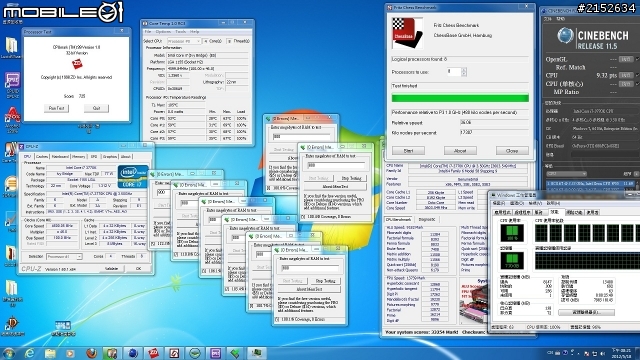640x360 pixels.
Task: Switch to CPU-Z SPD tab
Action: [94, 157]
